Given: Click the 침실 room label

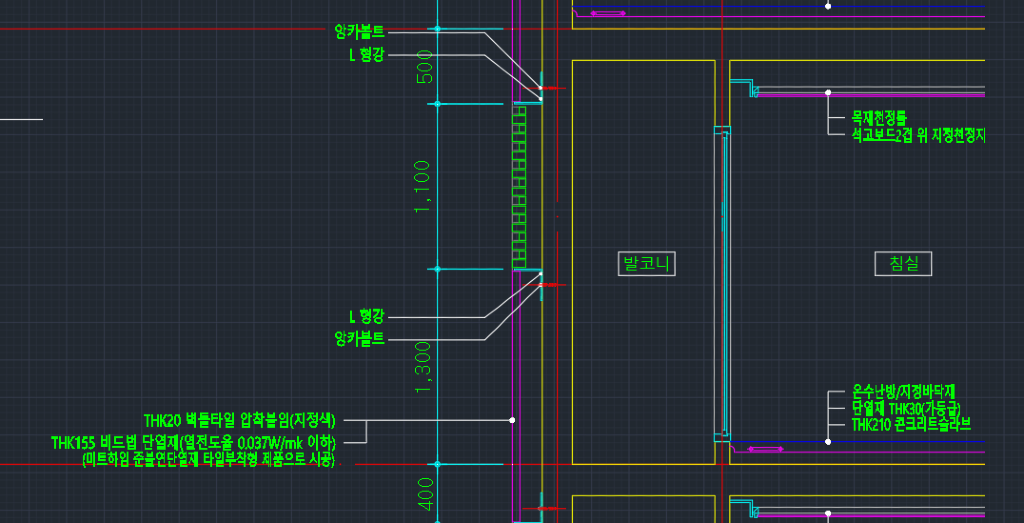Looking at the screenshot, I should pyautogui.click(x=903, y=264).
